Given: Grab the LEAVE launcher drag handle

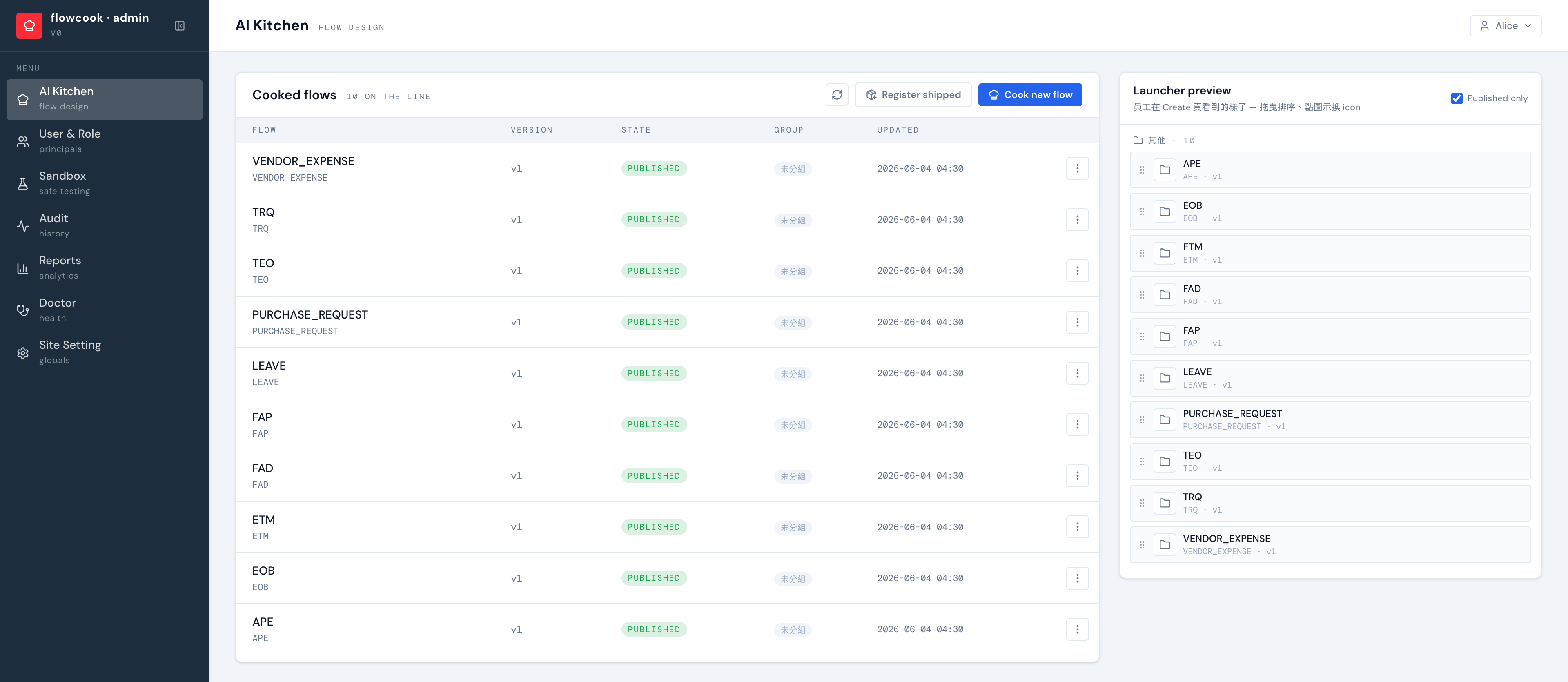Looking at the screenshot, I should click(1142, 378).
